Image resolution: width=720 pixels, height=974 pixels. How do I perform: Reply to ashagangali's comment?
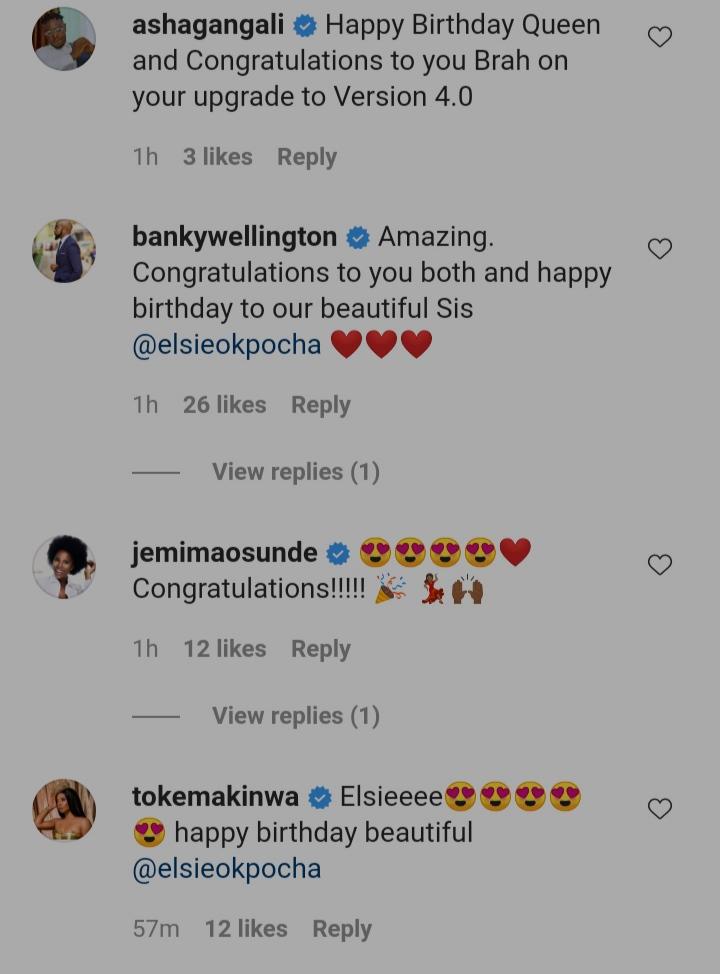pyautogui.click(x=306, y=157)
